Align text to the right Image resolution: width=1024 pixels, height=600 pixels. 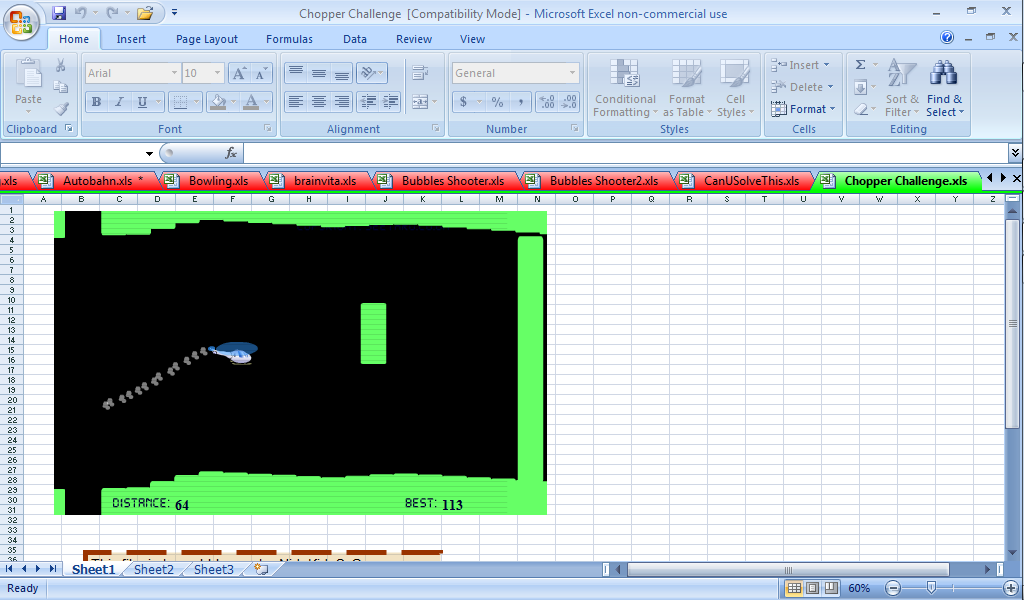pyautogui.click(x=342, y=102)
